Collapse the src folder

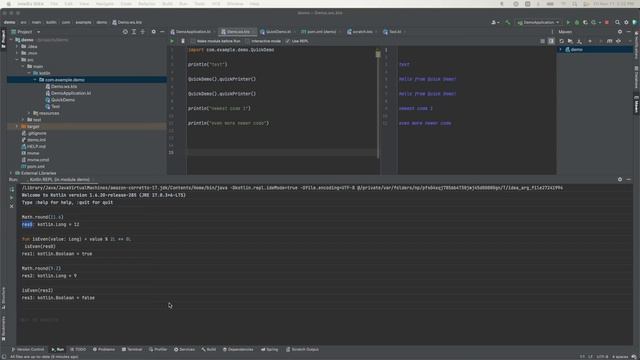point(17,60)
